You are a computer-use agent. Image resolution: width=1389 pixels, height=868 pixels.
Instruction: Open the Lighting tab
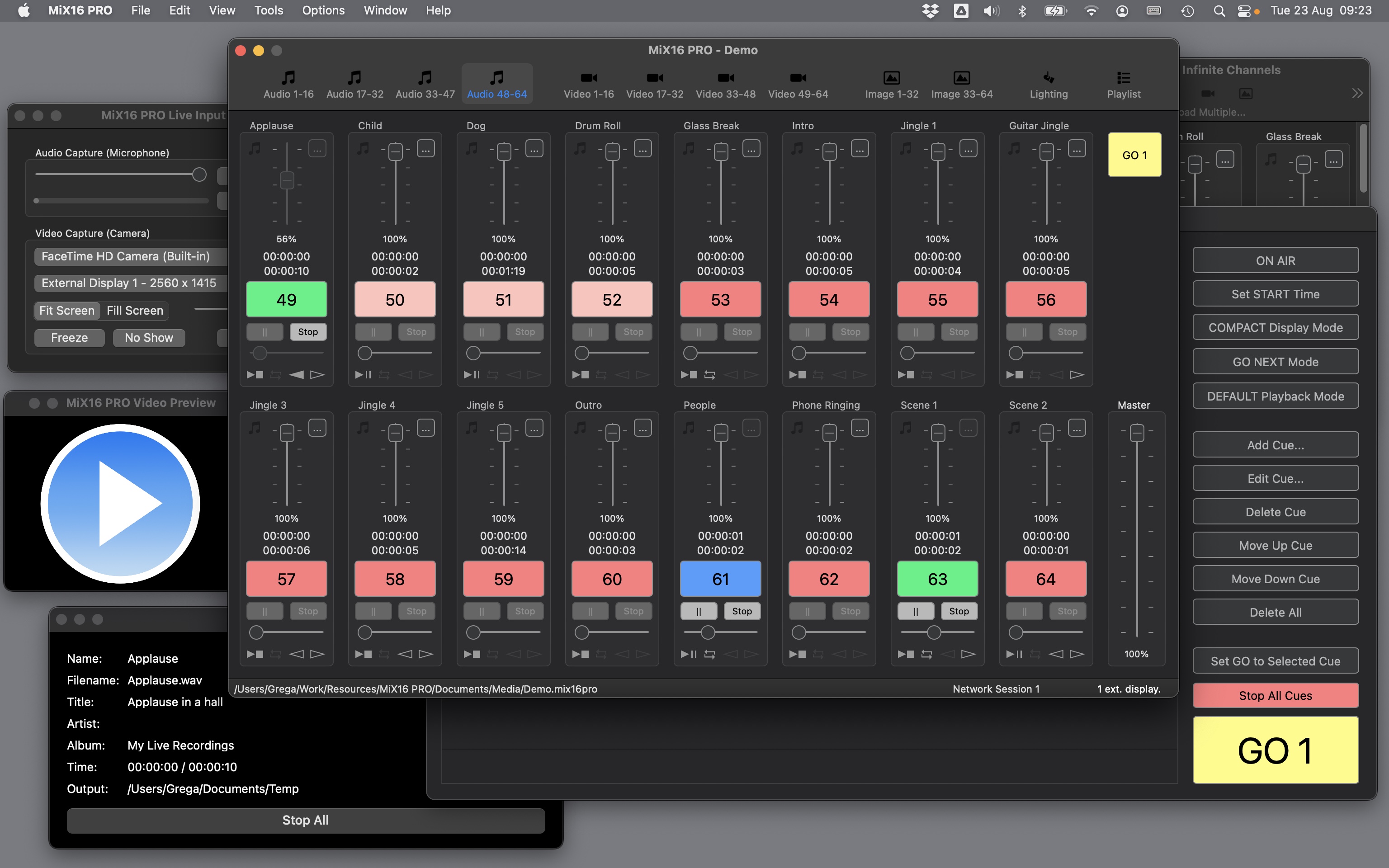click(x=1048, y=84)
